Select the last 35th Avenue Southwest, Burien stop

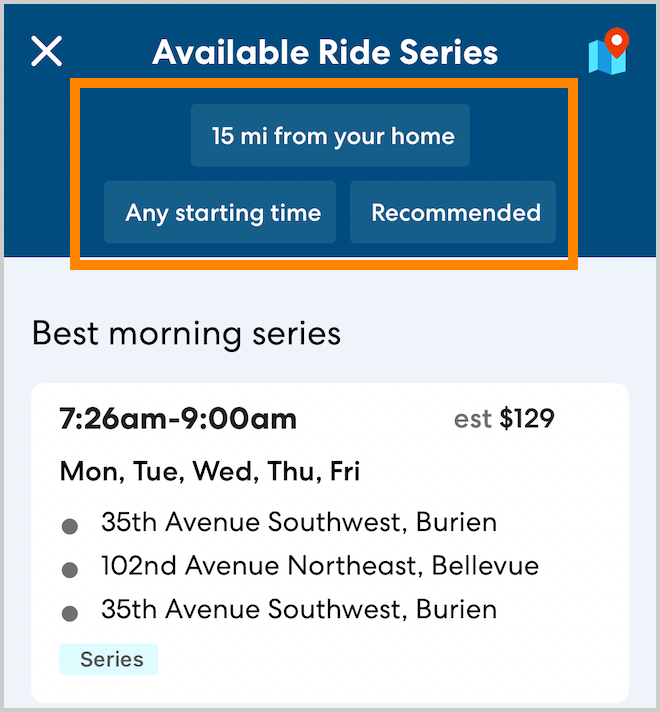coord(299,610)
